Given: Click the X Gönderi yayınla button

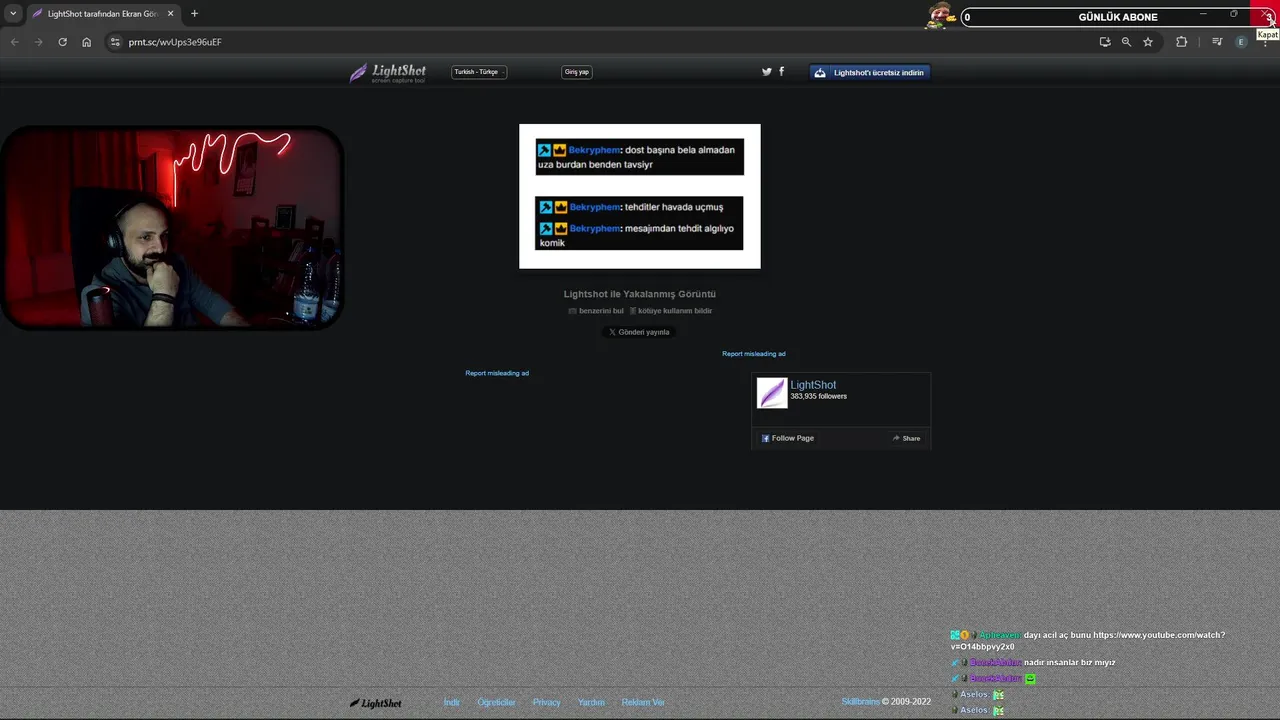Looking at the screenshot, I should pos(639,332).
